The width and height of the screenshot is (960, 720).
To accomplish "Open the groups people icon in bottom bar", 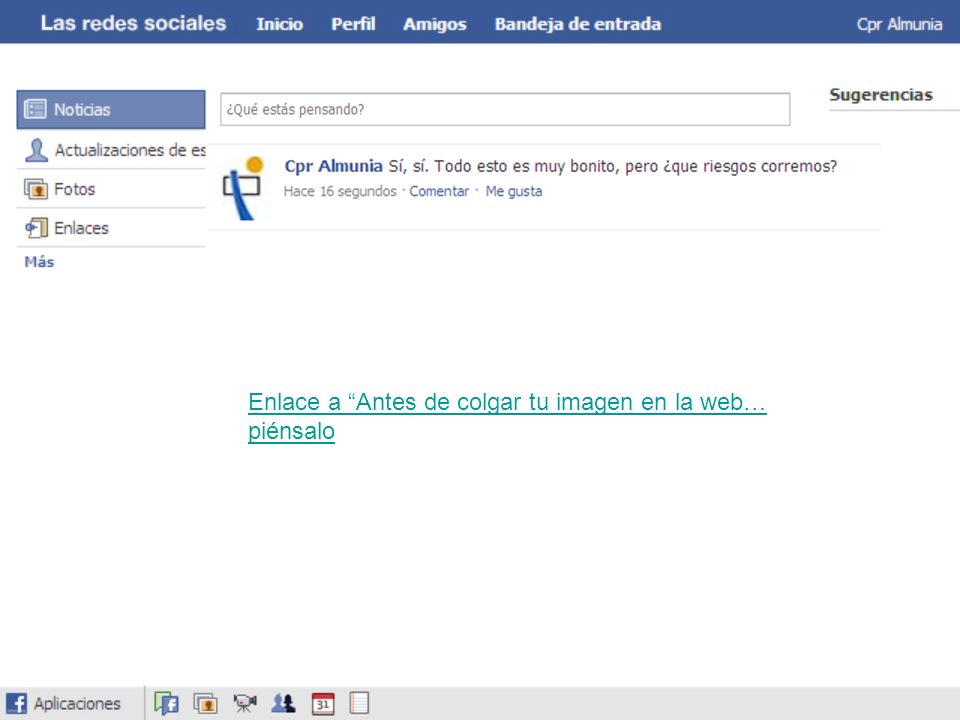I will tap(283, 703).
